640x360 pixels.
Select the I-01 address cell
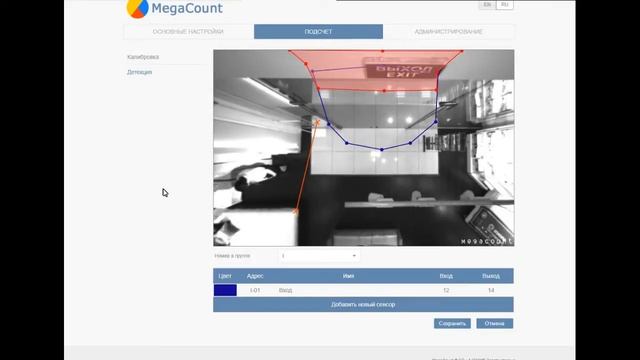point(255,290)
